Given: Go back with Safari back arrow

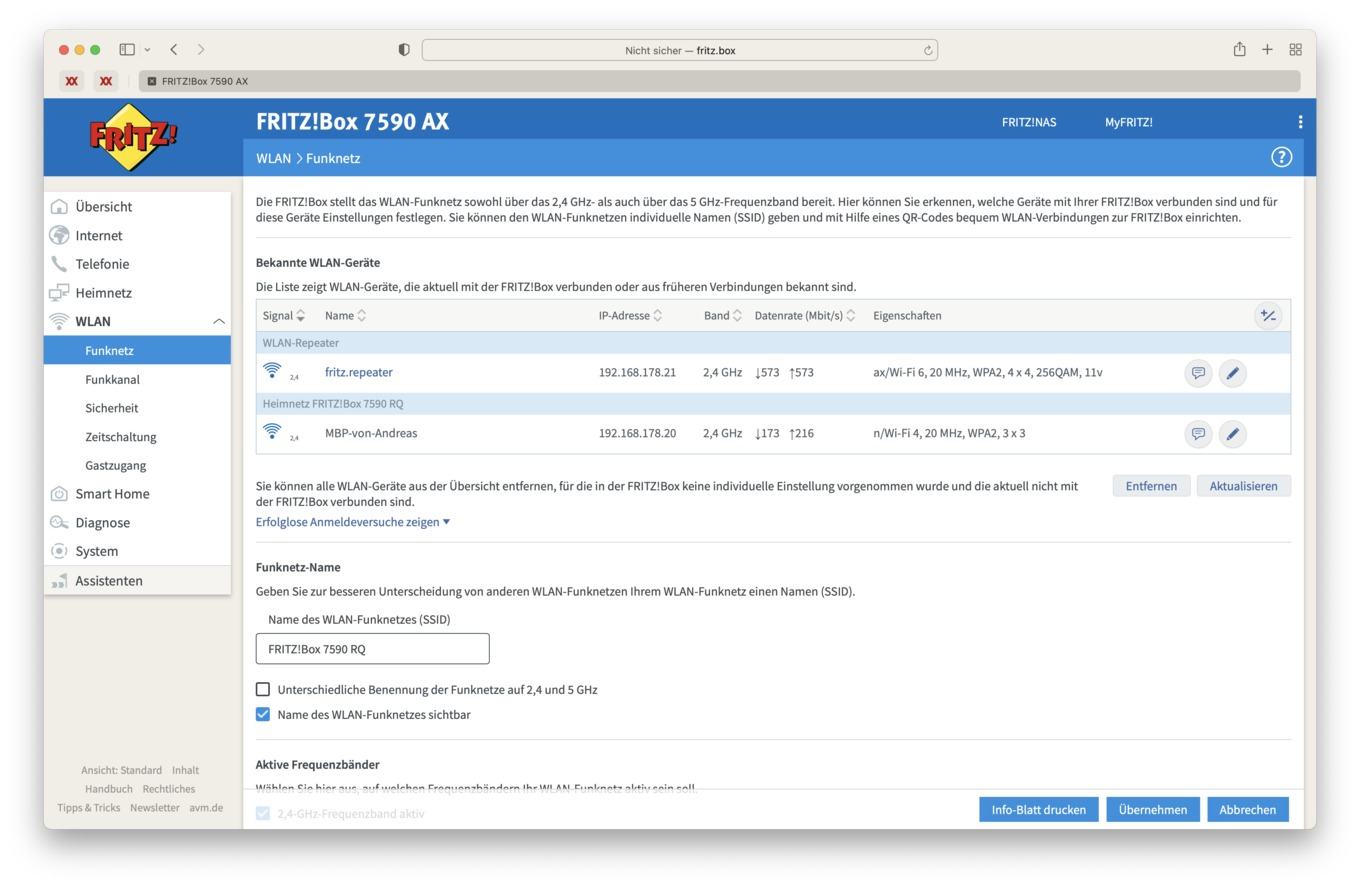Looking at the screenshot, I should [174, 49].
